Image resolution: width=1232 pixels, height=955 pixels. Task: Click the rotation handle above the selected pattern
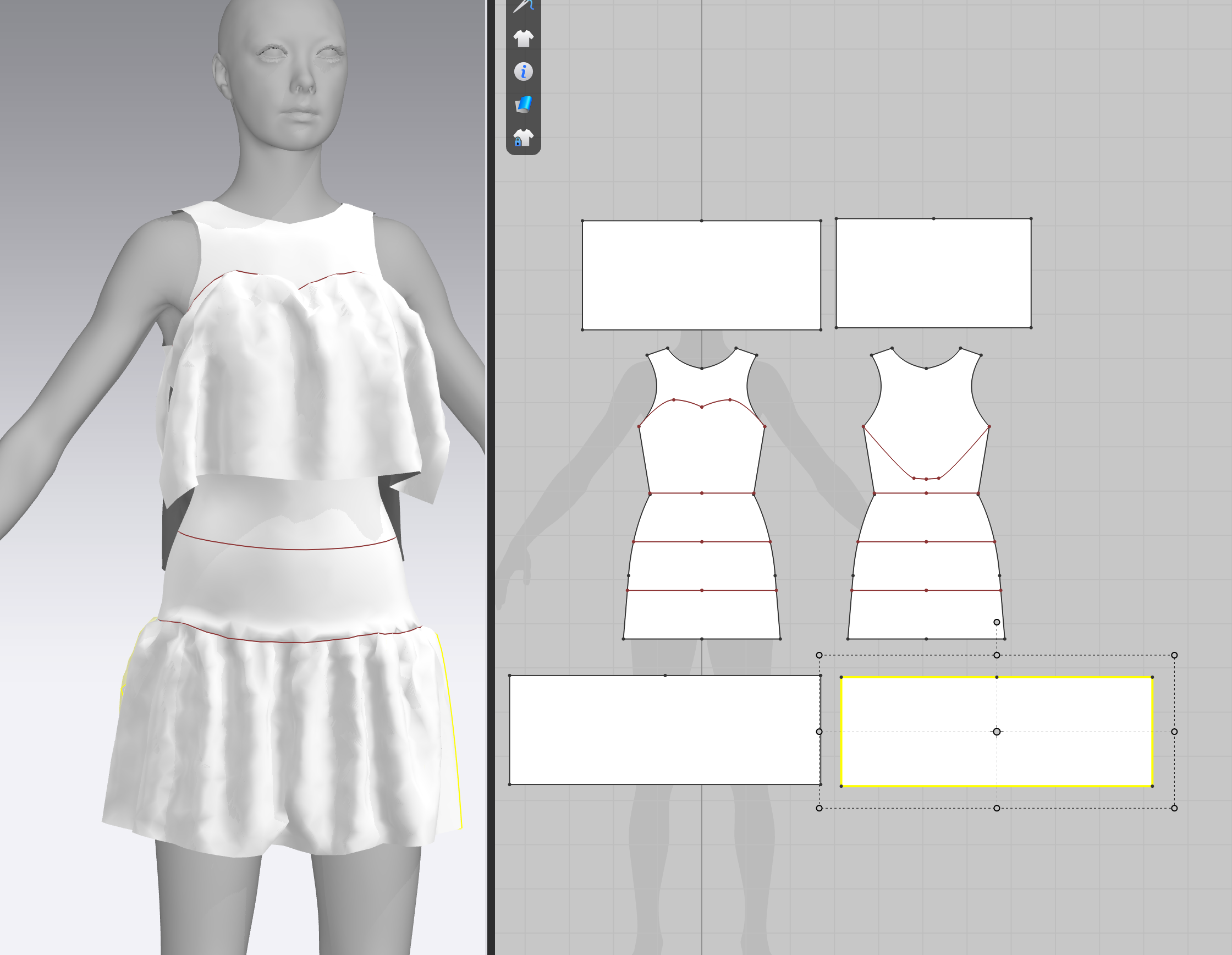click(997, 622)
